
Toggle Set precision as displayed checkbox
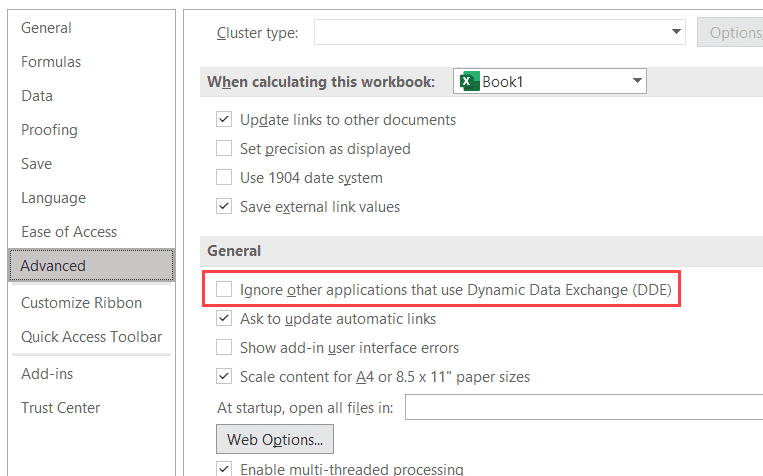pyautogui.click(x=224, y=149)
